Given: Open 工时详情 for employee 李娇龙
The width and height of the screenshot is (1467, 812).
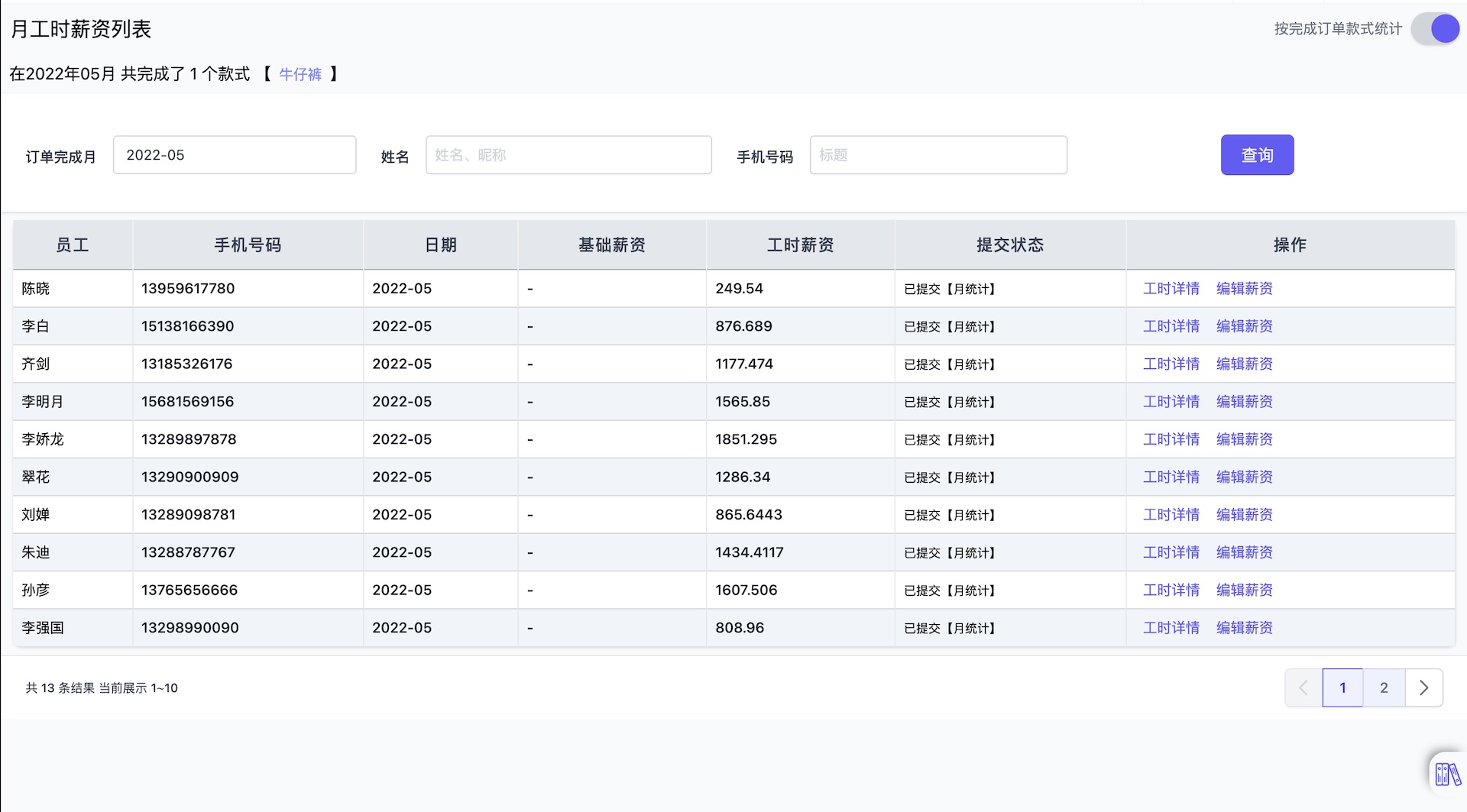Looking at the screenshot, I should (1170, 439).
